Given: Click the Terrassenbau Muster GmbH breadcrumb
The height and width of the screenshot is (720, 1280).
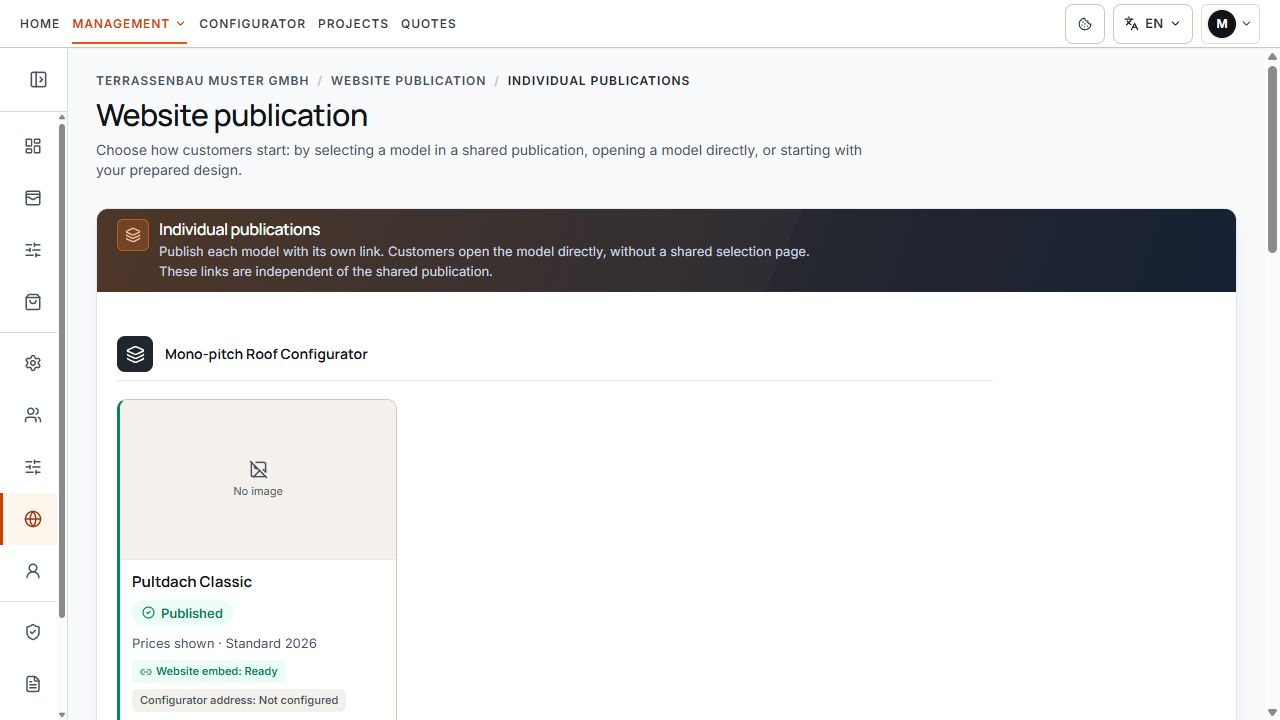Looking at the screenshot, I should pos(203,81).
